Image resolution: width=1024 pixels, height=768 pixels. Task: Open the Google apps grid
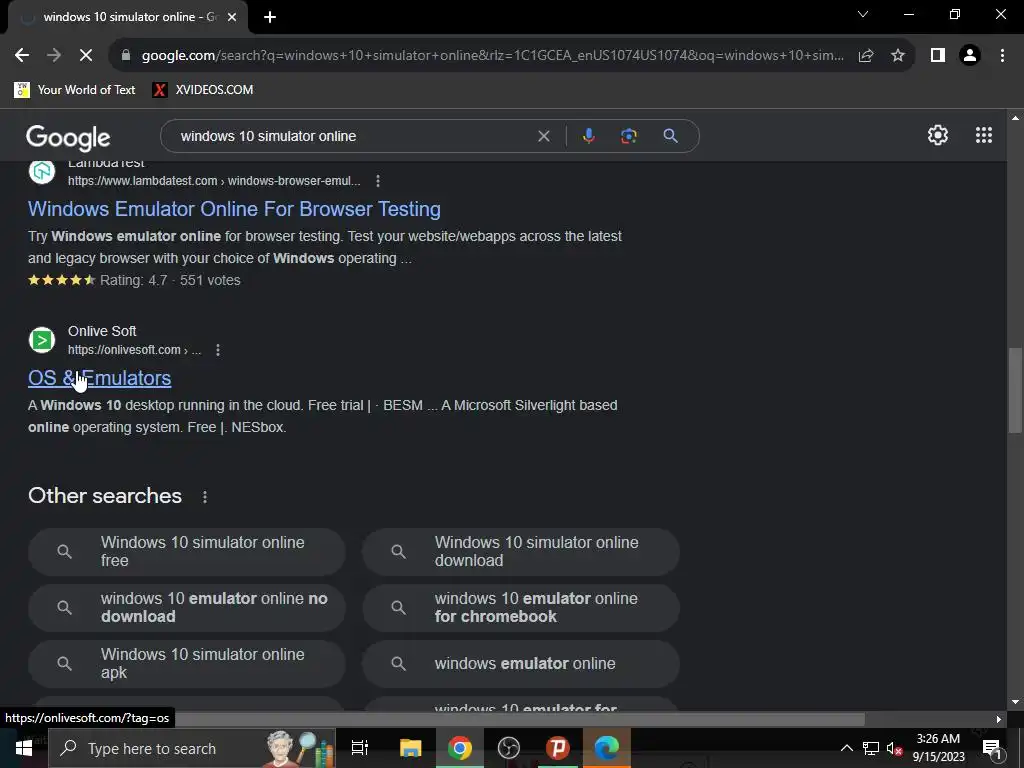(x=984, y=135)
